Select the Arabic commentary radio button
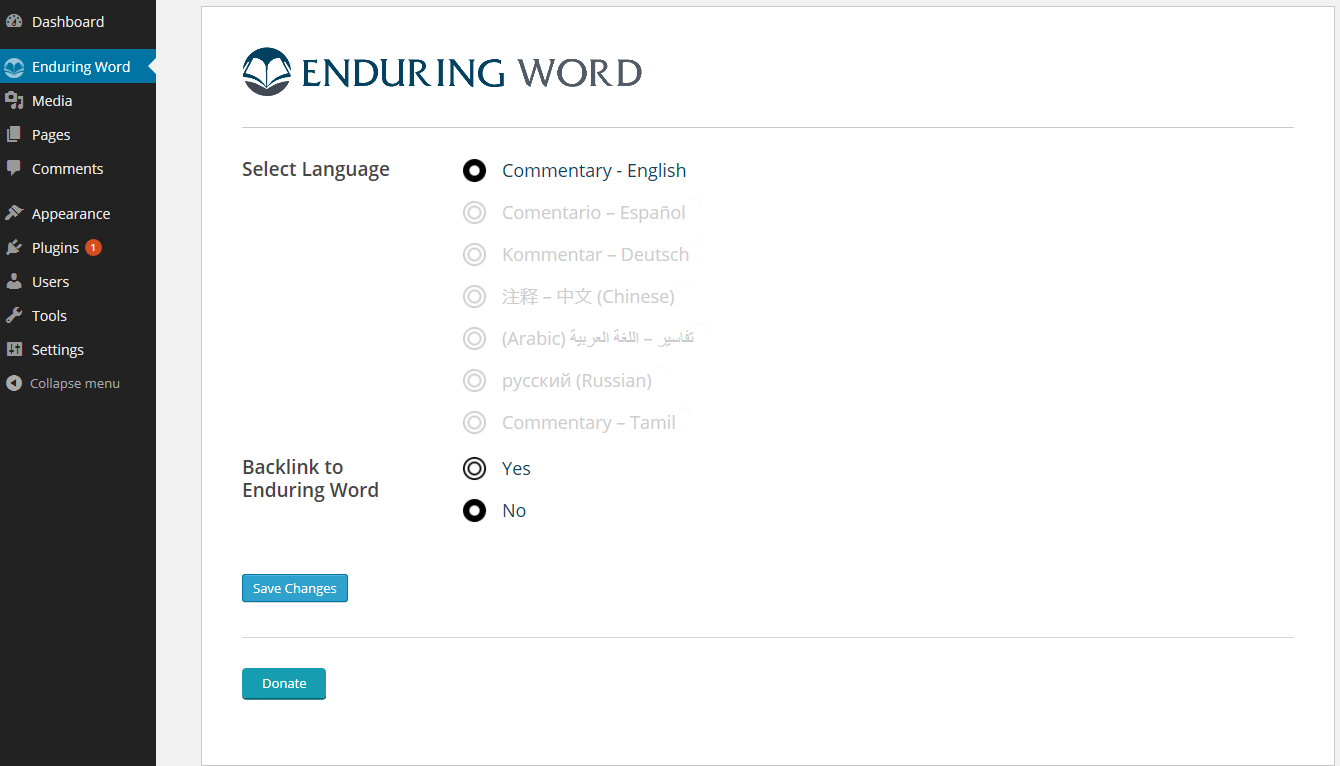Image resolution: width=1340 pixels, height=766 pixels. (474, 339)
